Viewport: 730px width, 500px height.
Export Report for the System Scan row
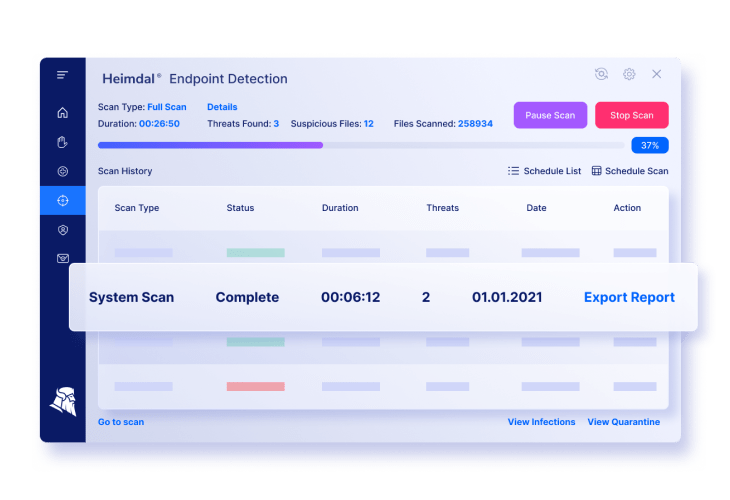(x=629, y=297)
